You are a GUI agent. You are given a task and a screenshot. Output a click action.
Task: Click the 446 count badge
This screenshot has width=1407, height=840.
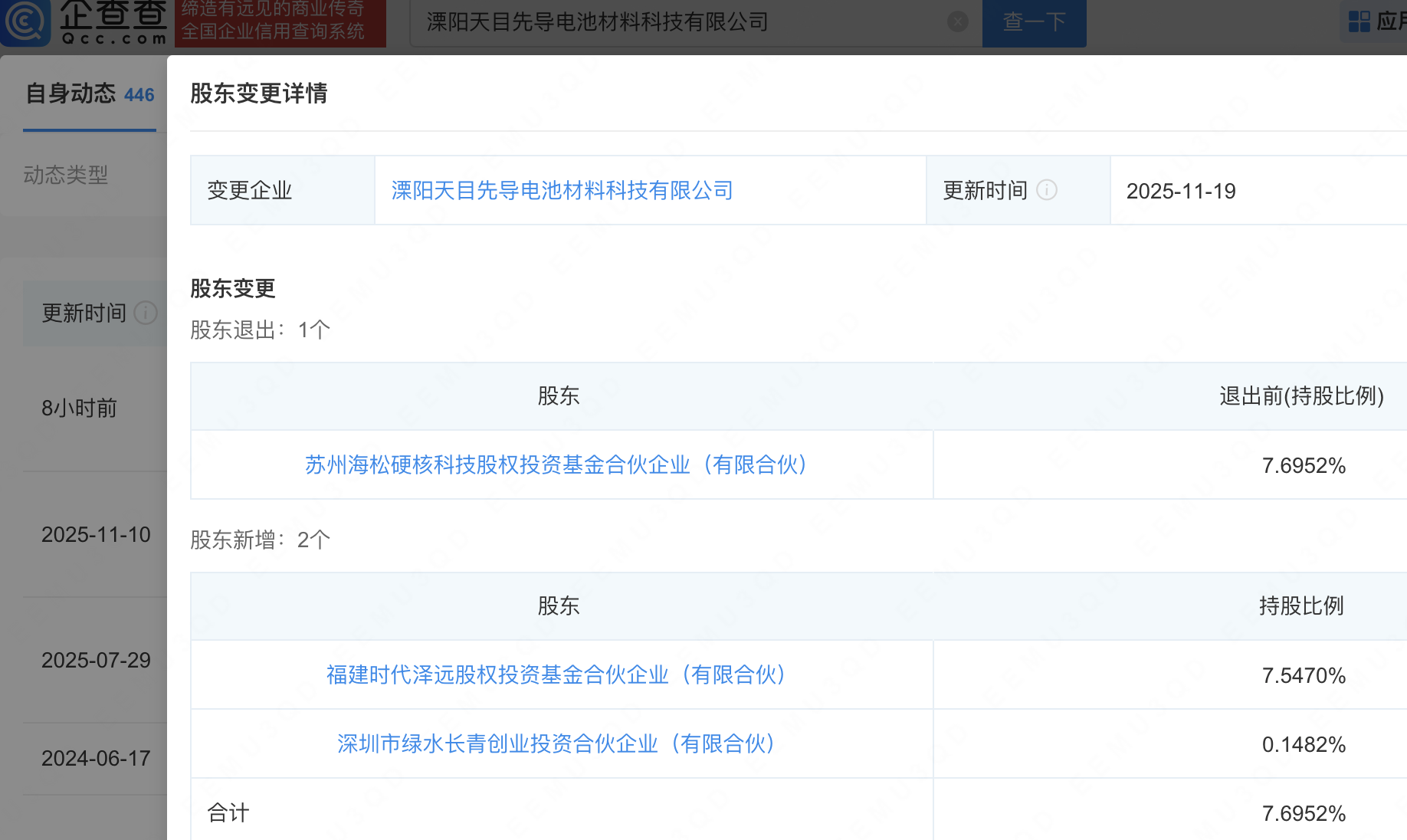point(139,95)
